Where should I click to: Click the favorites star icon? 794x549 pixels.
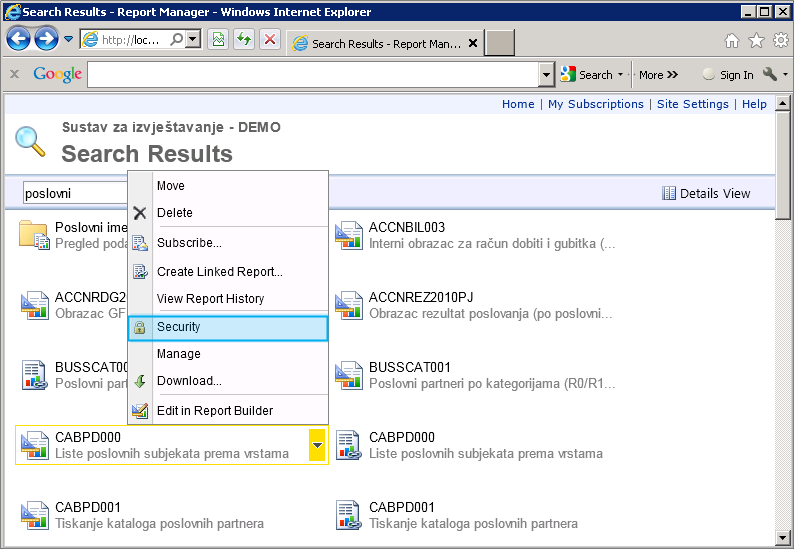point(756,41)
